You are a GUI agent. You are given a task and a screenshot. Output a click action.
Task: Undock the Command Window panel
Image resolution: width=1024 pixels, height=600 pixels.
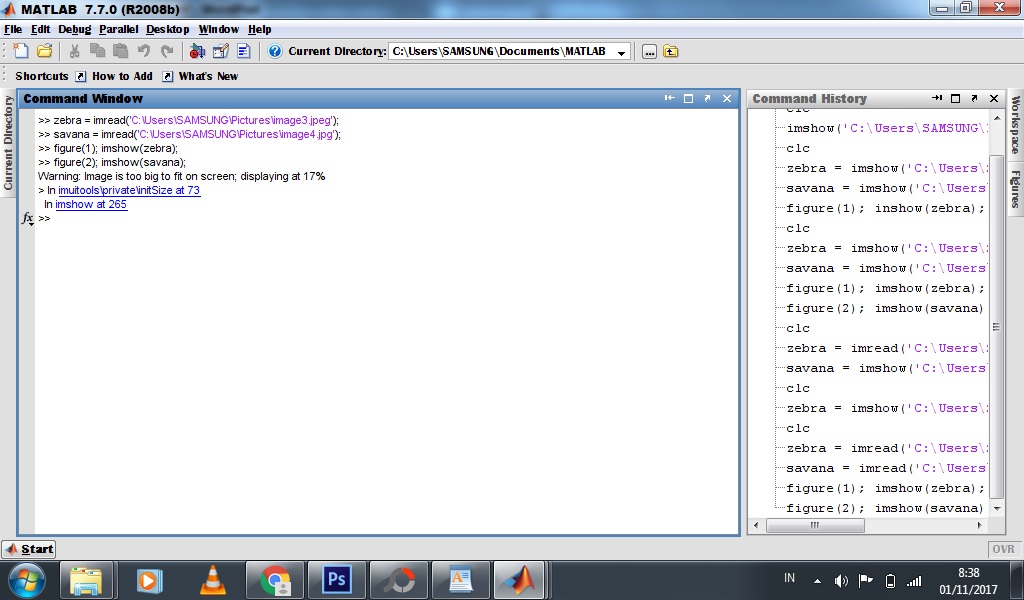pos(707,98)
